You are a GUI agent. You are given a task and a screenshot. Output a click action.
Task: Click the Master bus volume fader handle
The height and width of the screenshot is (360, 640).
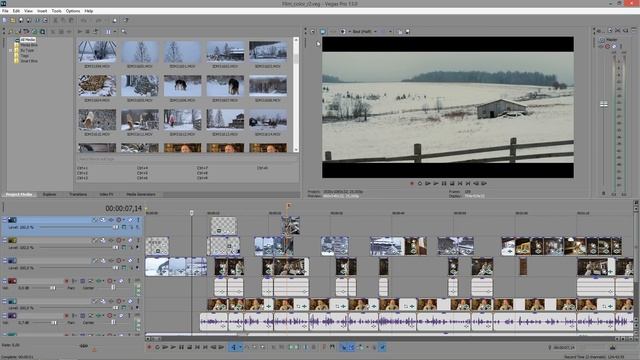604,104
